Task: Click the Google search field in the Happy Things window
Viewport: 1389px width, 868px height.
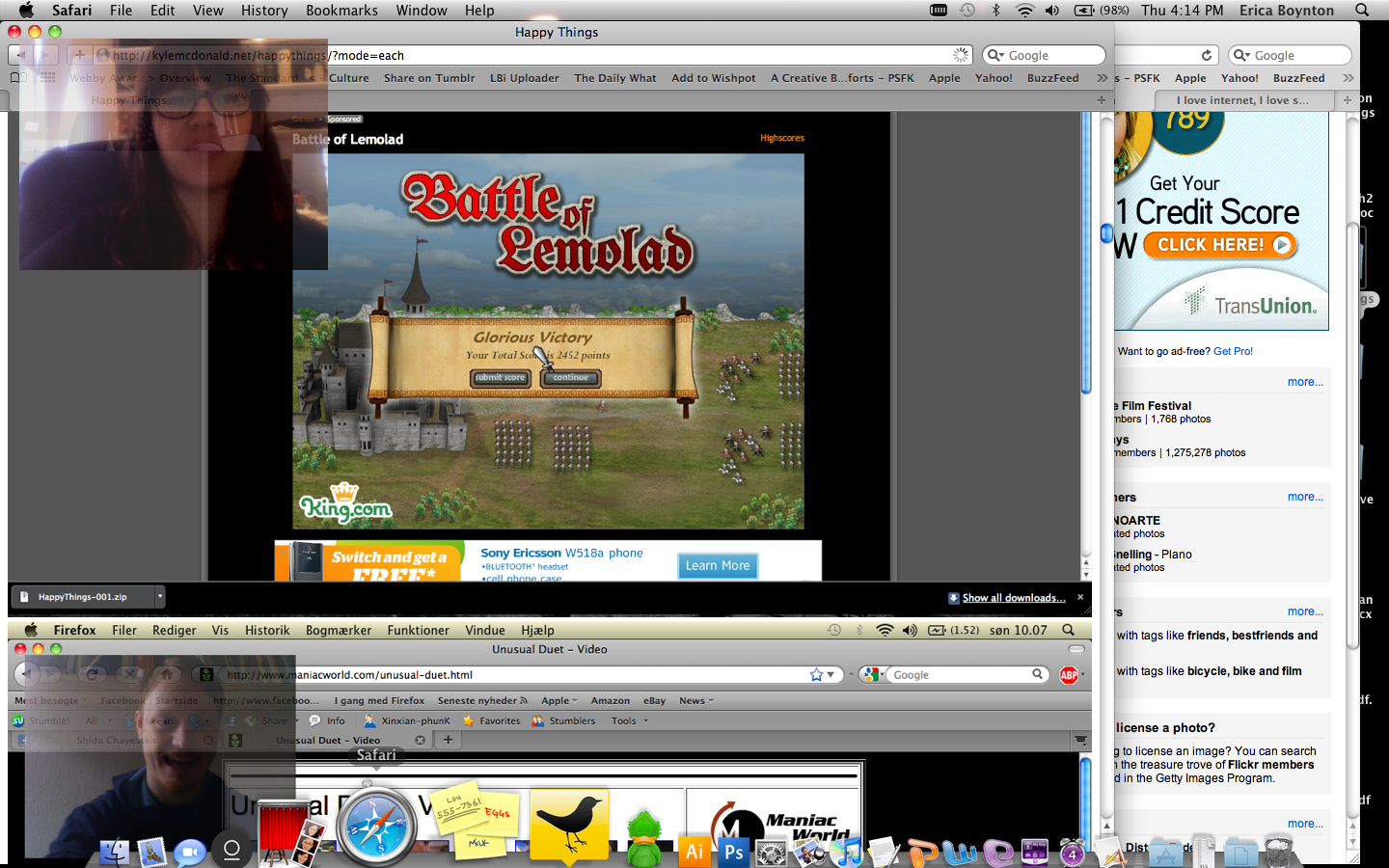Action: 1044,55
